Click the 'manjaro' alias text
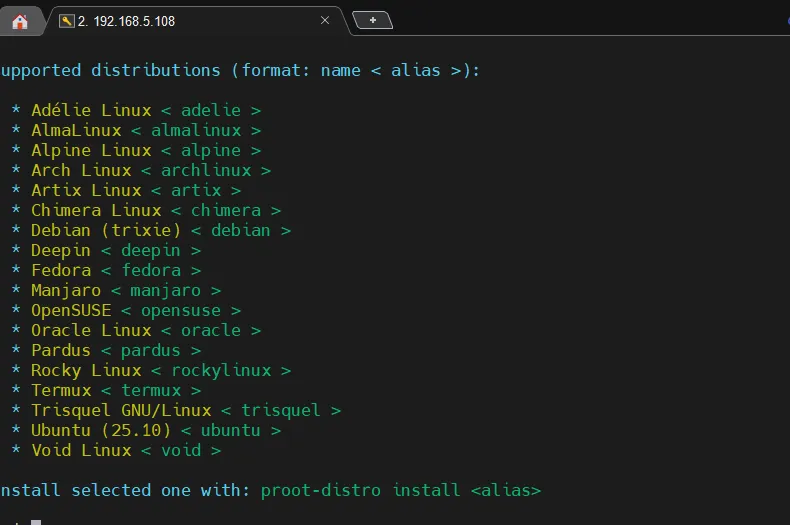Image resolution: width=790 pixels, height=525 pixels. pyautogui.click(x=166, y=290)
